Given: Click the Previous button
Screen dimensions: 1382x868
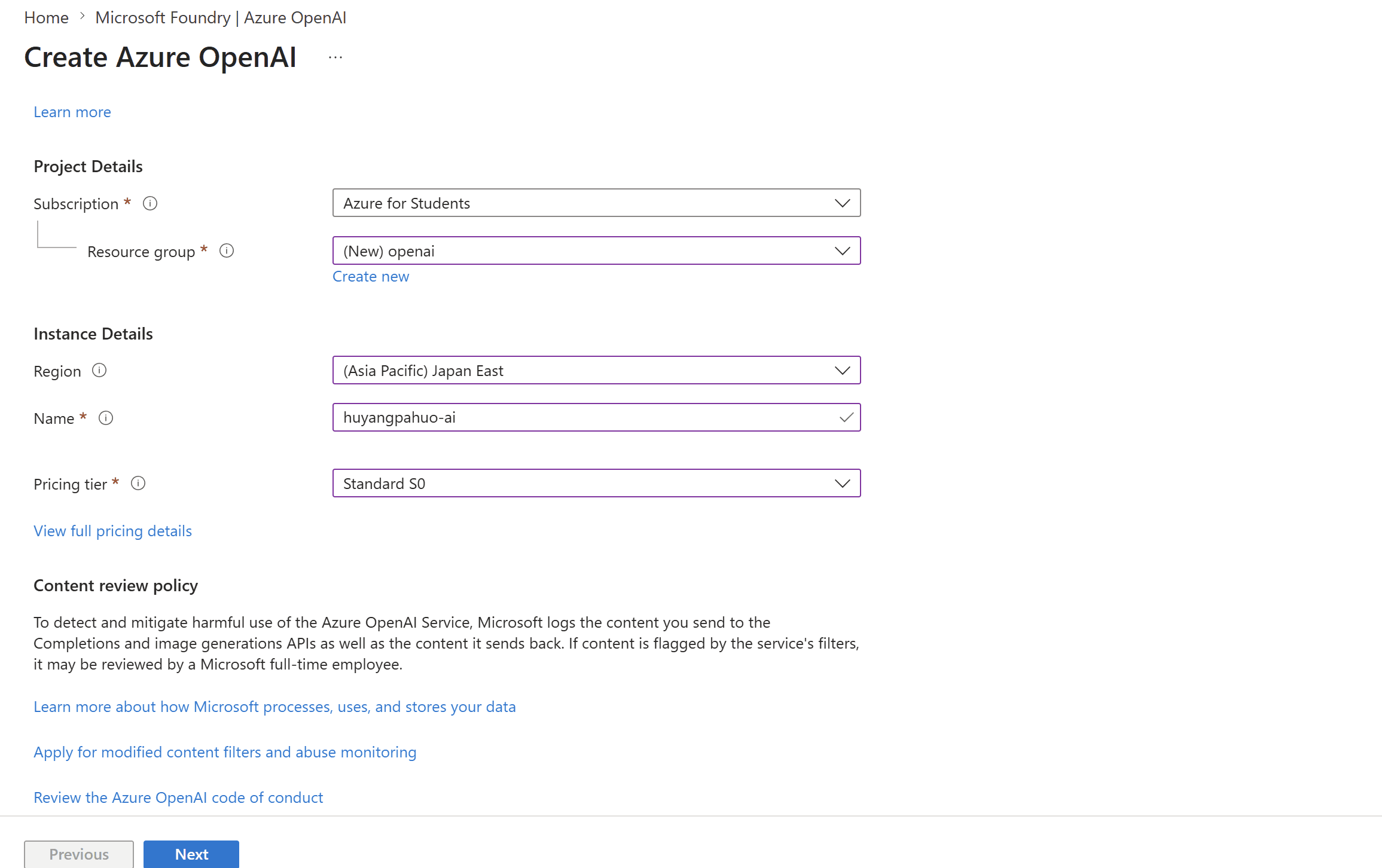Looking at the screenshot, I should click(79, 854).
